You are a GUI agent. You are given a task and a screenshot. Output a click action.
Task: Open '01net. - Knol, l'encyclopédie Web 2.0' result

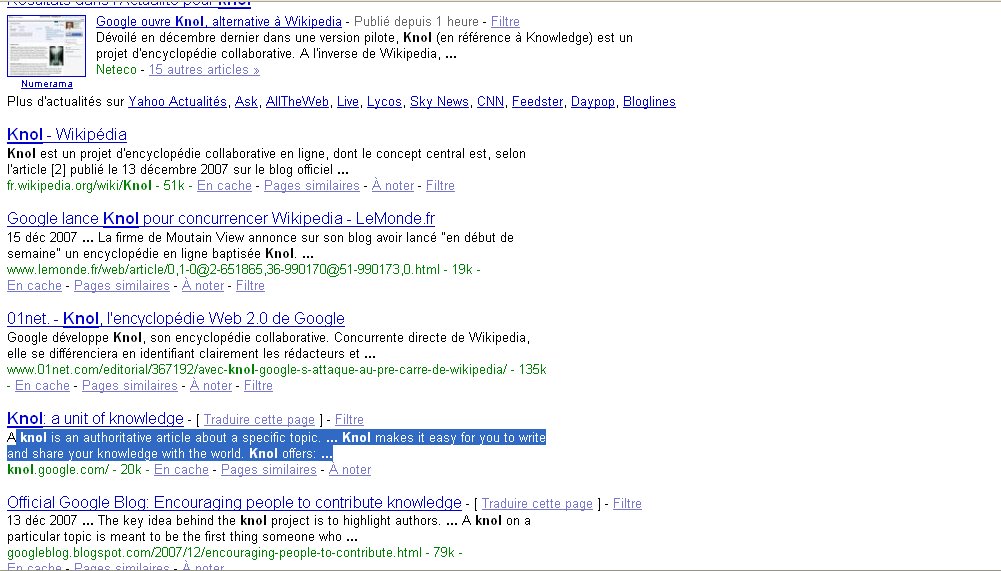click(176, 319)
